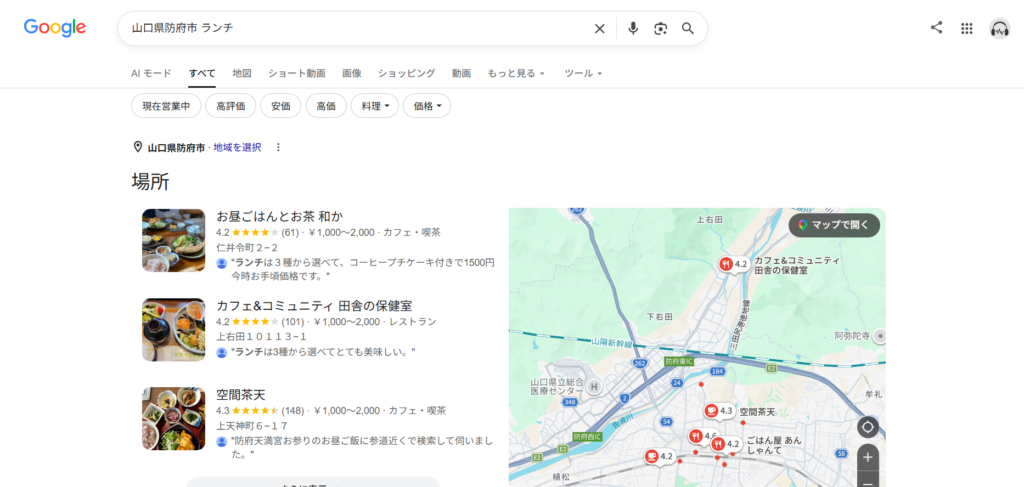Screen dimensions: 1024x487
Task: Clear the search box with X icon
Action: point(599,29)
